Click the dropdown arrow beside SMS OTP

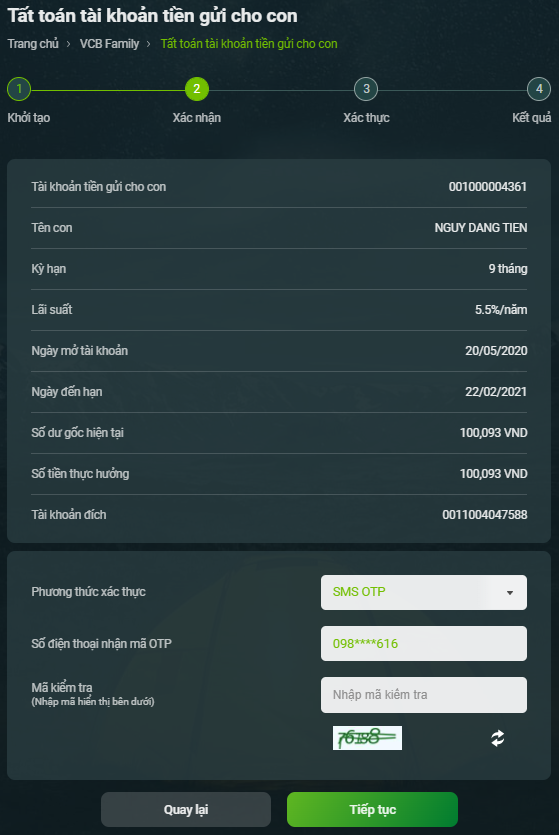pyautogui.click(x=510, y=593)
